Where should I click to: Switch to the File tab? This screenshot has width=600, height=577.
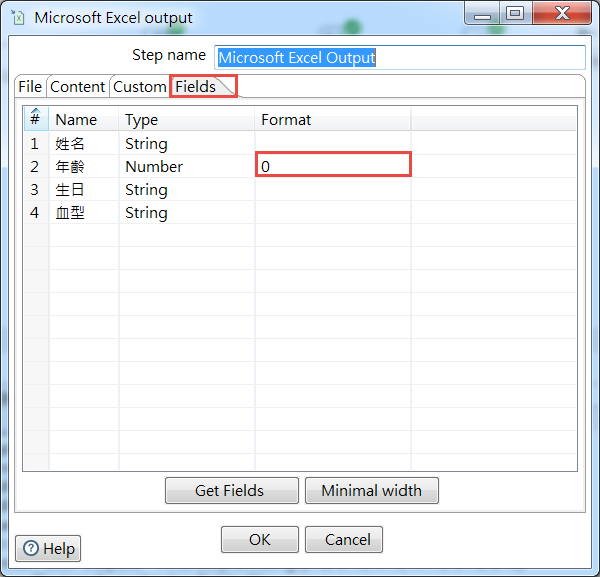(30, 86)
